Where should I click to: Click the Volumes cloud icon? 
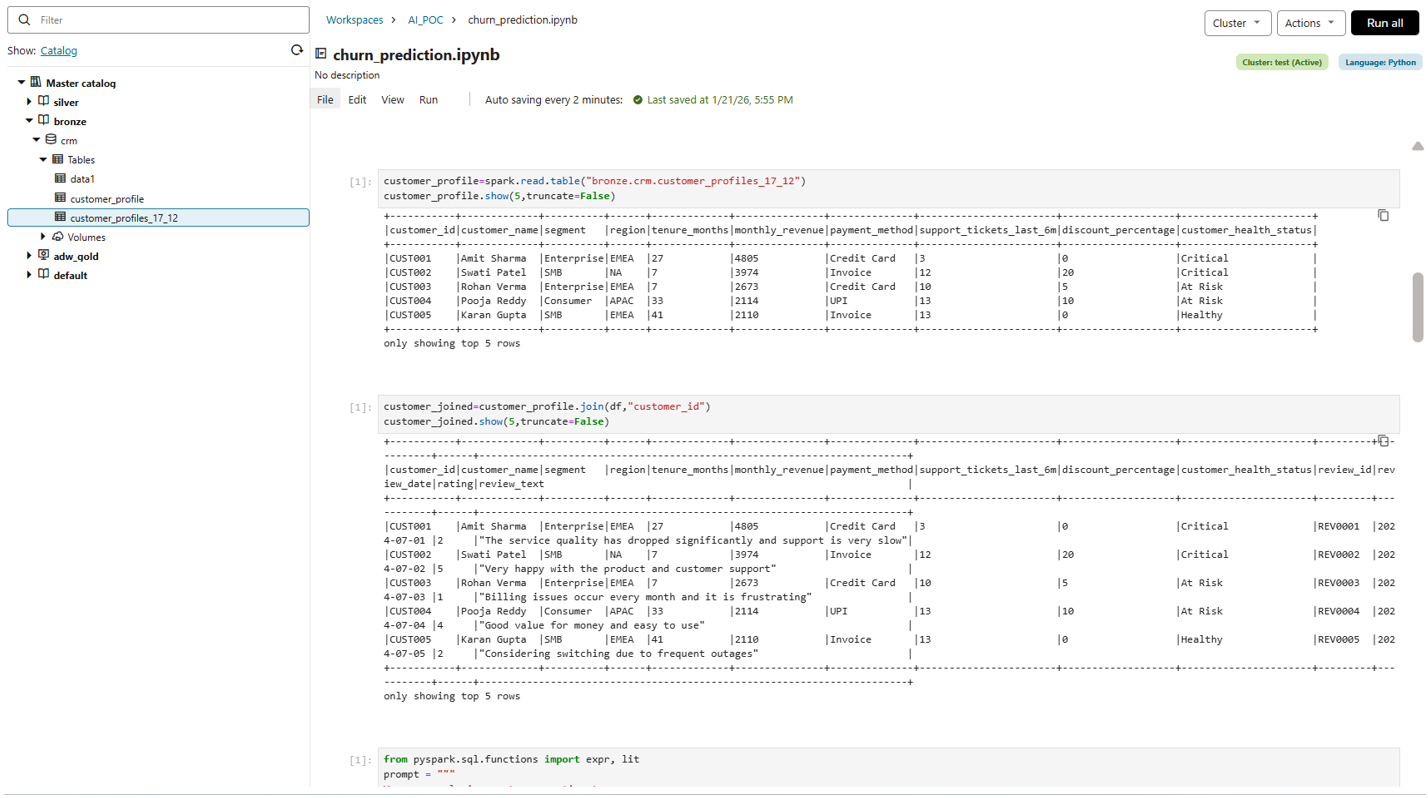(x=58, y=237)
